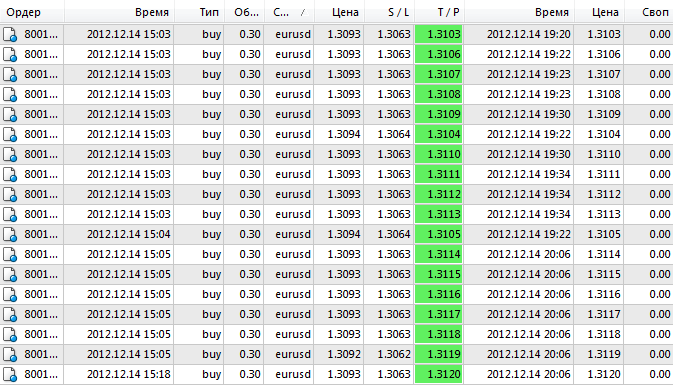Select close time 2012.12.14 19:20 cell

tap(528, 34)
